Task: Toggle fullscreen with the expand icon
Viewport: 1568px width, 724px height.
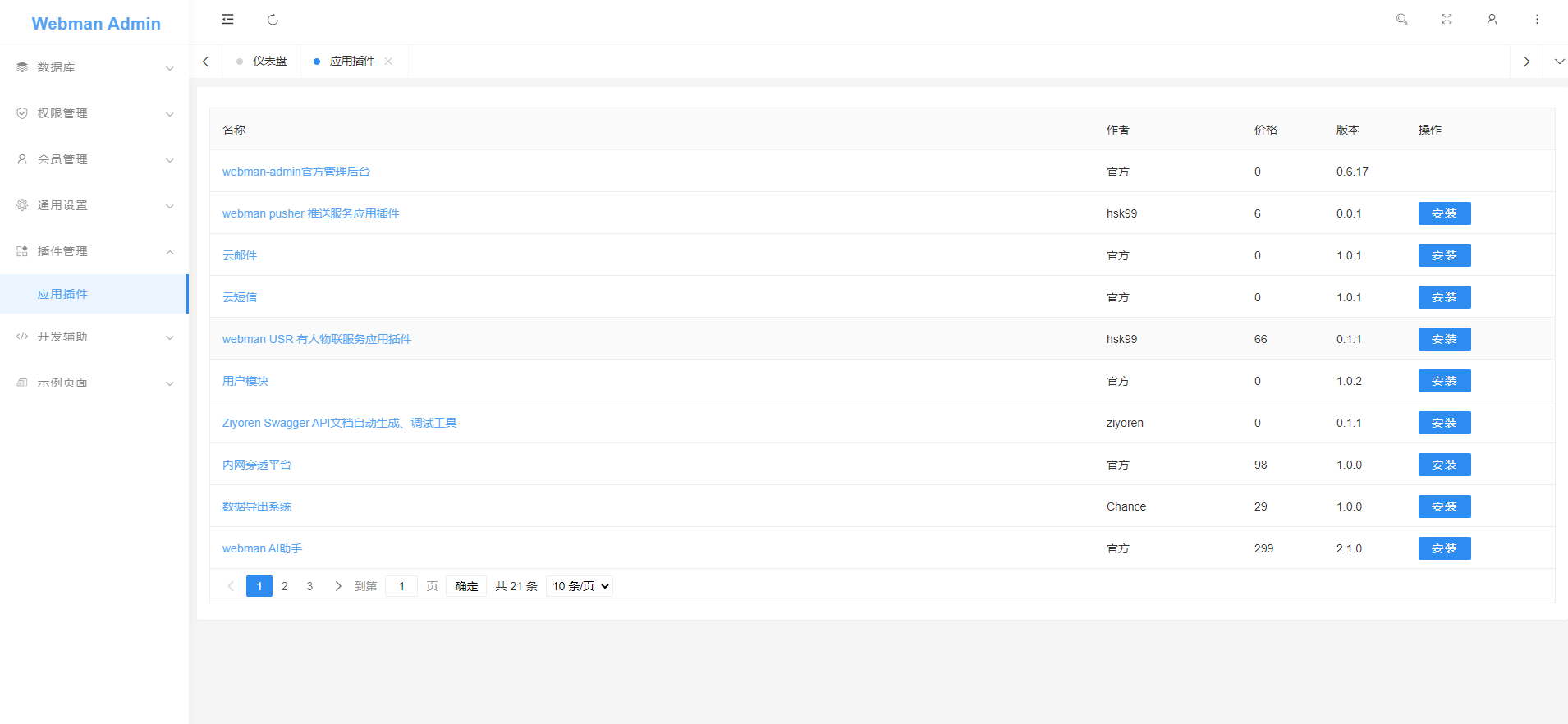Action: pos(1447,20)
